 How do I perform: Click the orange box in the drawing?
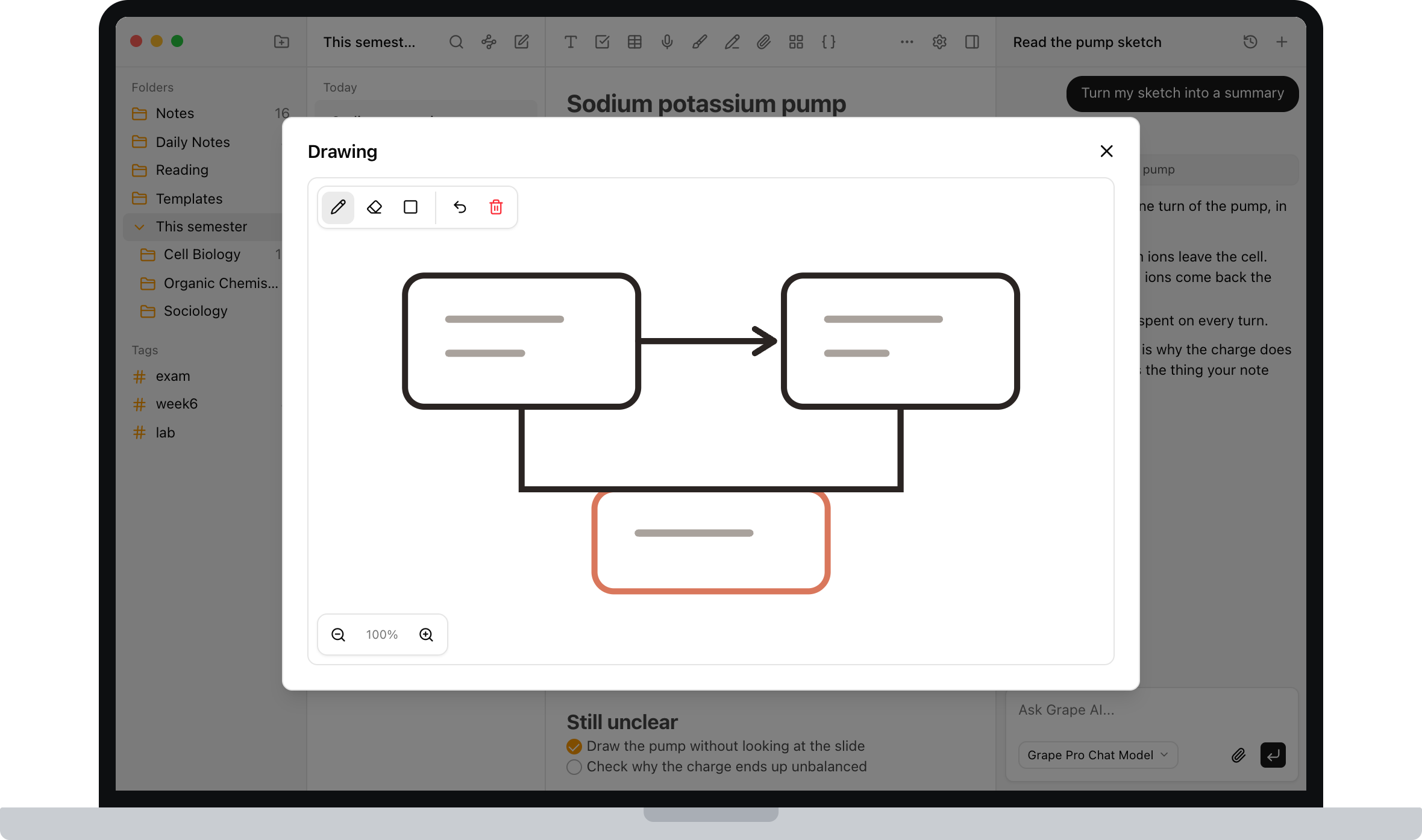711,542
